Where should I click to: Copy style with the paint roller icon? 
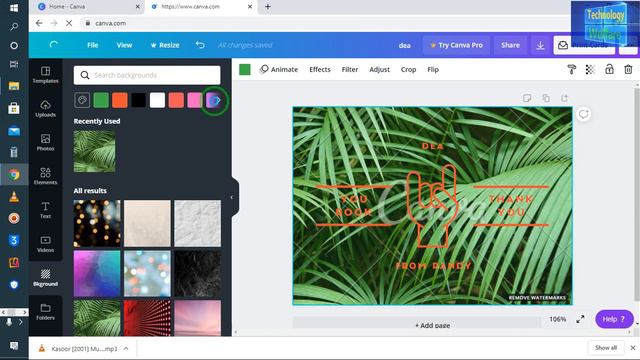(571, 69)
